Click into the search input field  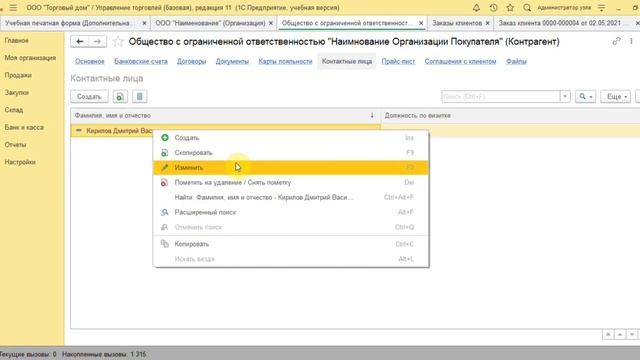(x=501, y=97)
